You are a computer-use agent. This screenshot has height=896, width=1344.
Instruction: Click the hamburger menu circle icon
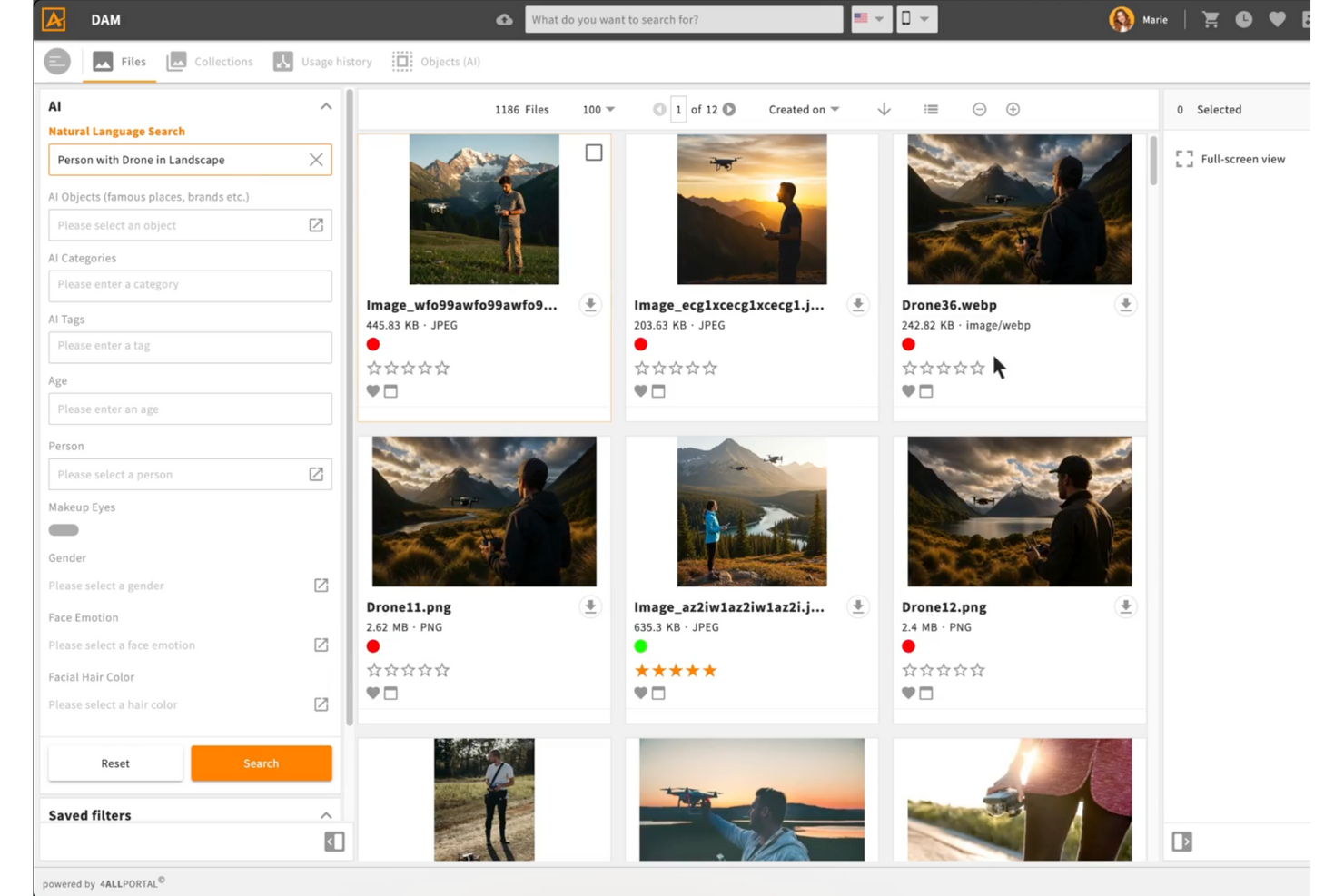click(x=57, y=62)
